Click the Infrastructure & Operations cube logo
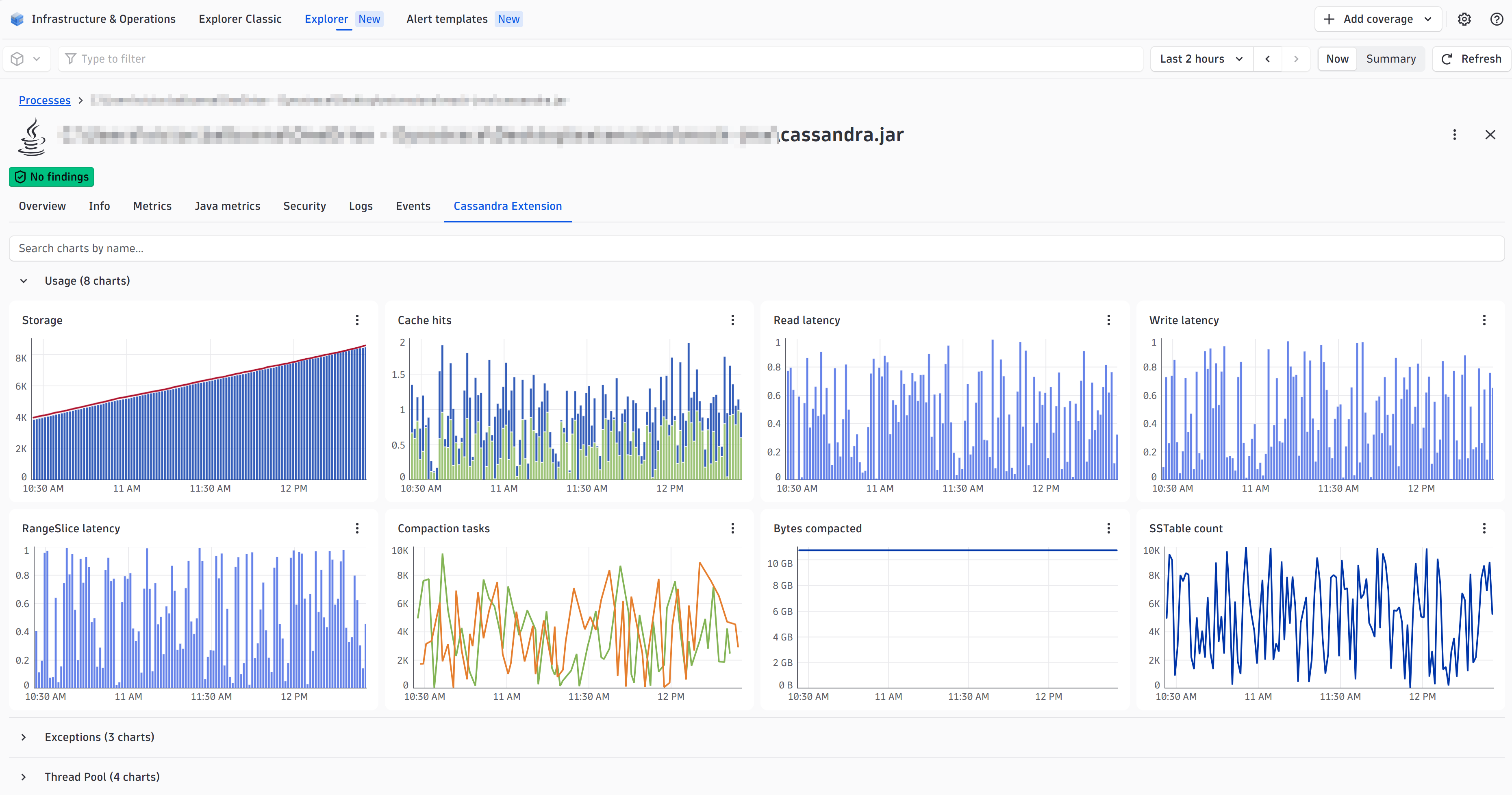This screenshot has width=1512, height=795. click(x=17, y=19)
